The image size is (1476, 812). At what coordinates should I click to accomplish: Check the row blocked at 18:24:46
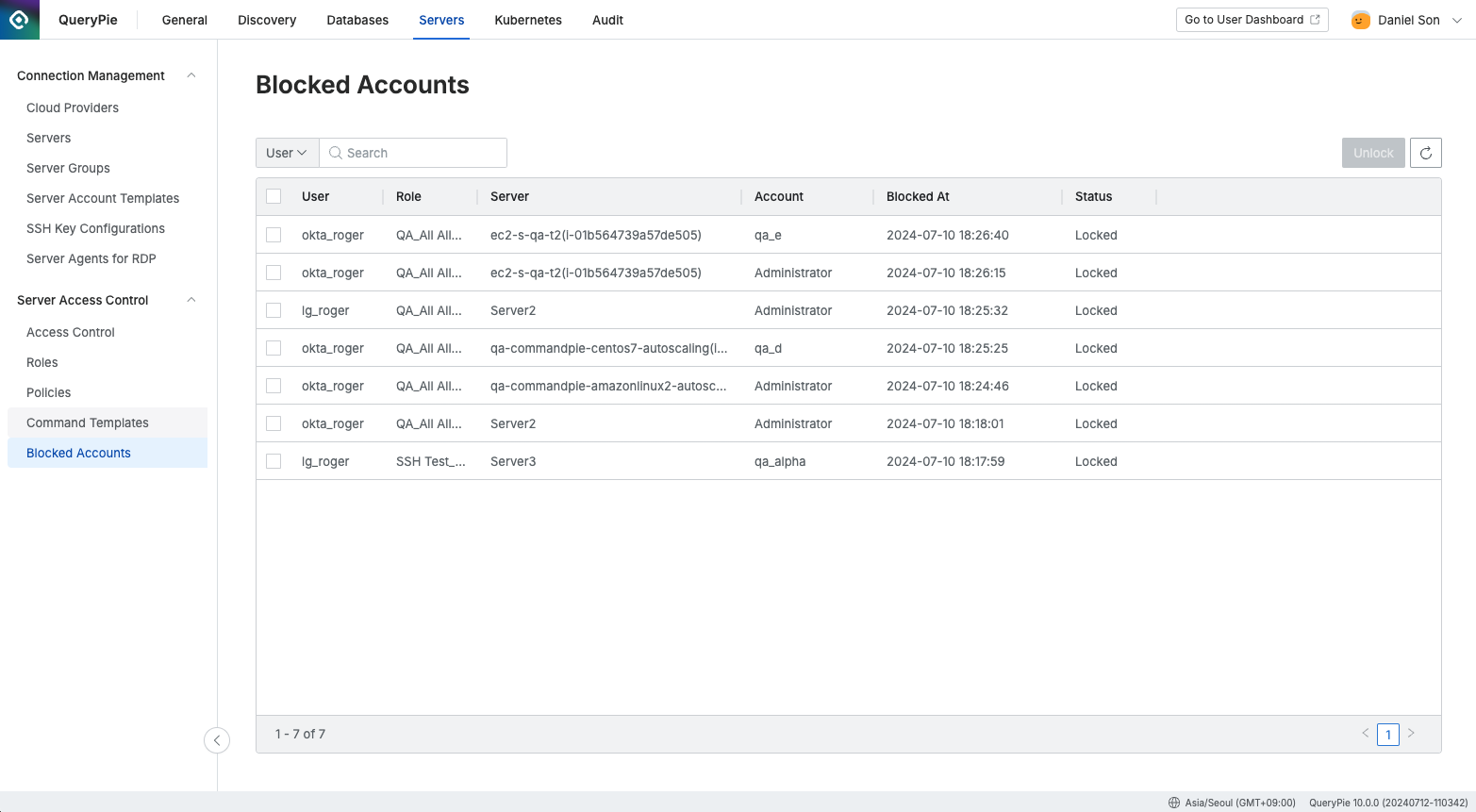[274, 386]
